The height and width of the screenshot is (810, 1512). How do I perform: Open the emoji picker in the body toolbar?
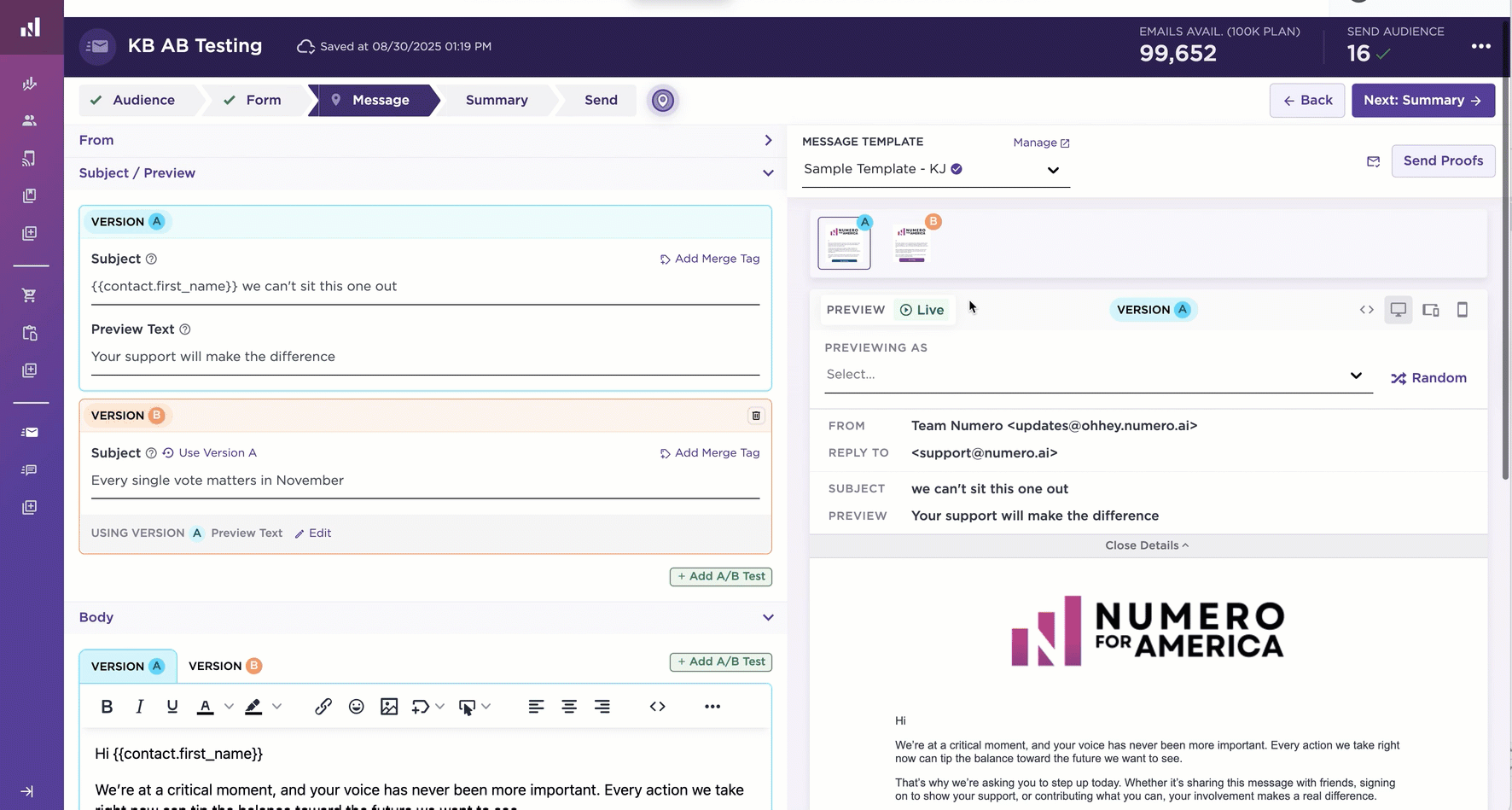pyautogui.click(x=357, y=707)
